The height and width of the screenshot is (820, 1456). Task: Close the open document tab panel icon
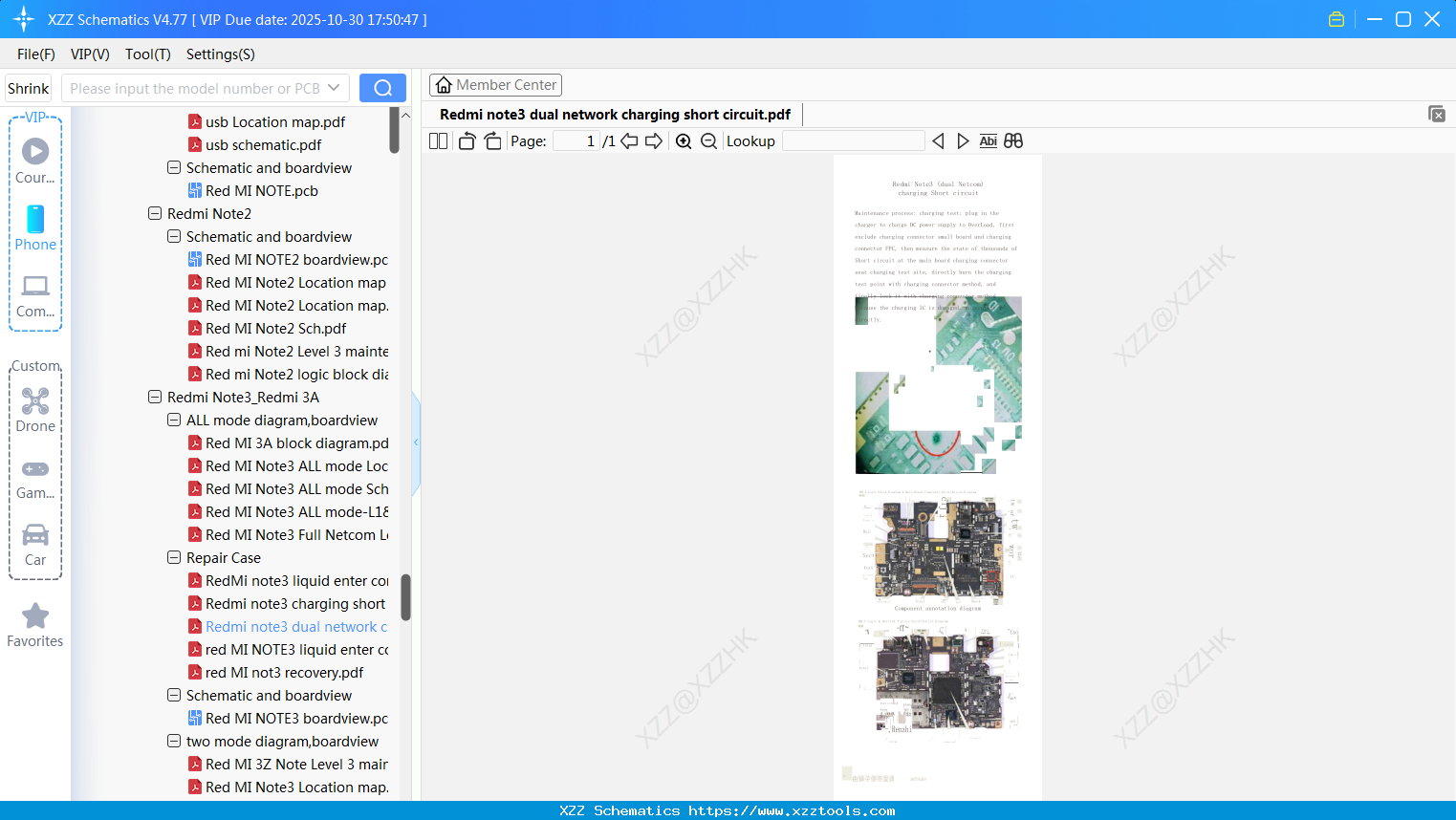click(x=1436, y=114)
